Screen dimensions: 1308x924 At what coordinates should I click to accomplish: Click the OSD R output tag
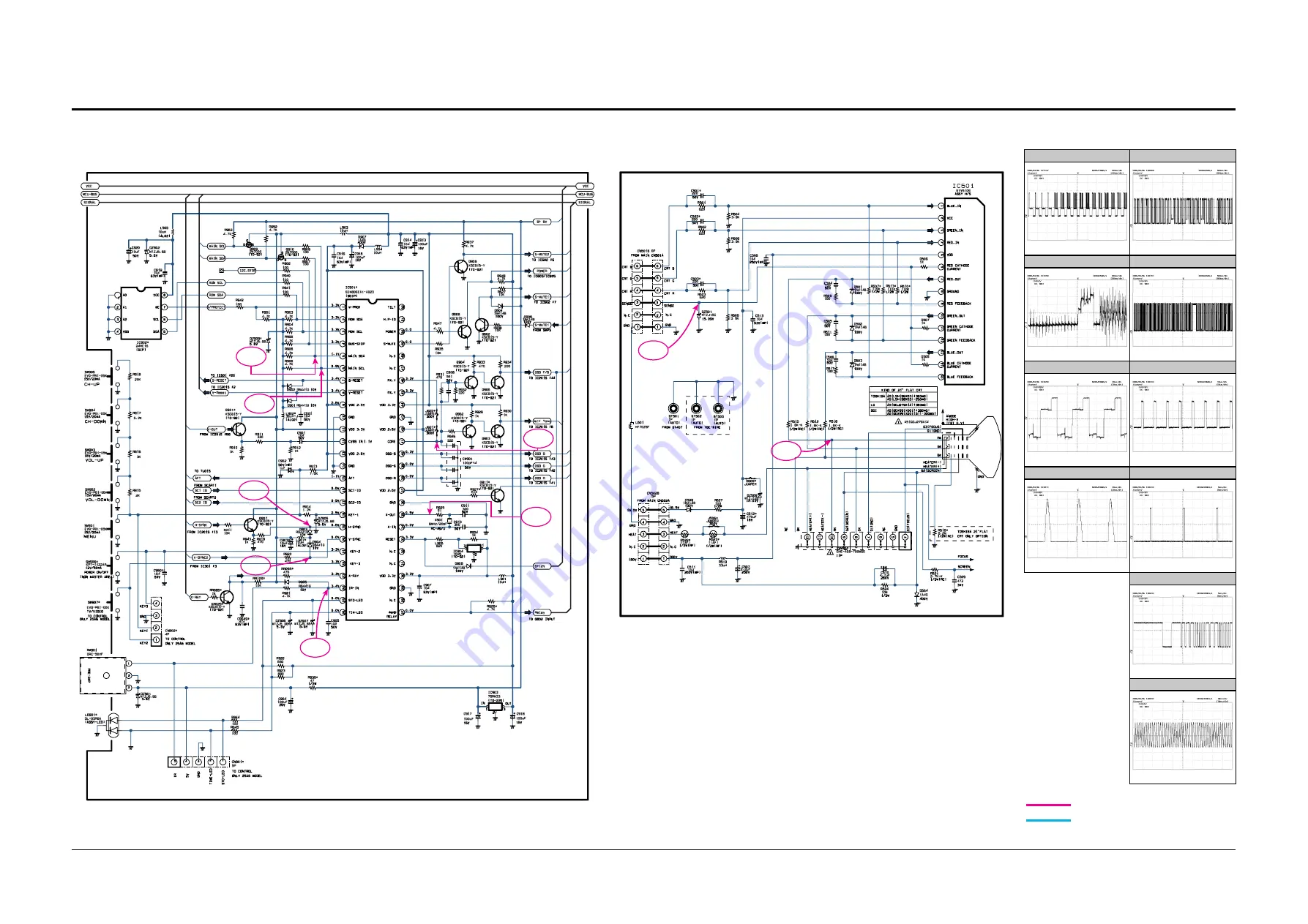tap(540, 478)
